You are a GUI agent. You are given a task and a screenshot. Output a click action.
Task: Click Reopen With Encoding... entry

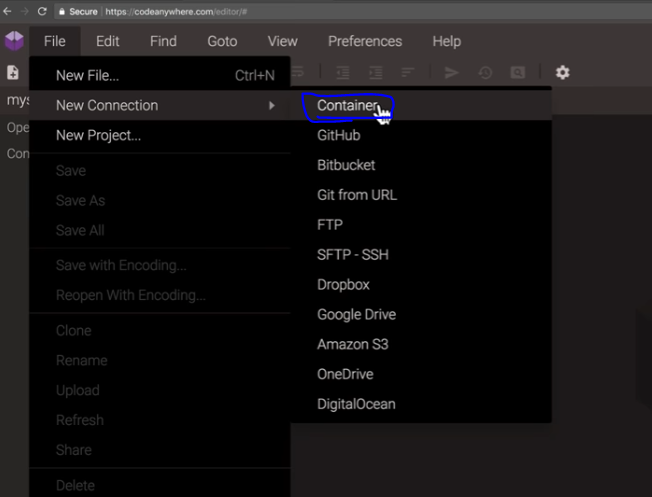pyautogui.click(x=160, y=295)
